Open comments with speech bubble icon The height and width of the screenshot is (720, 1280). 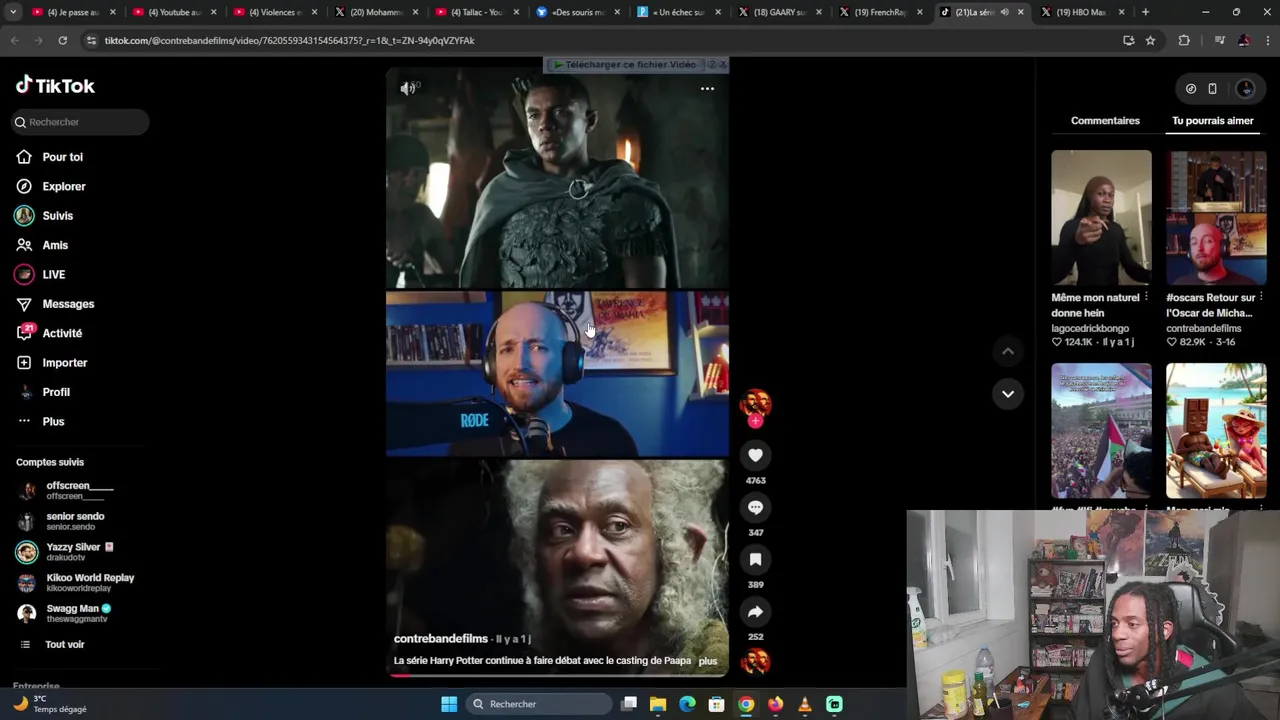tap(755, 507)
